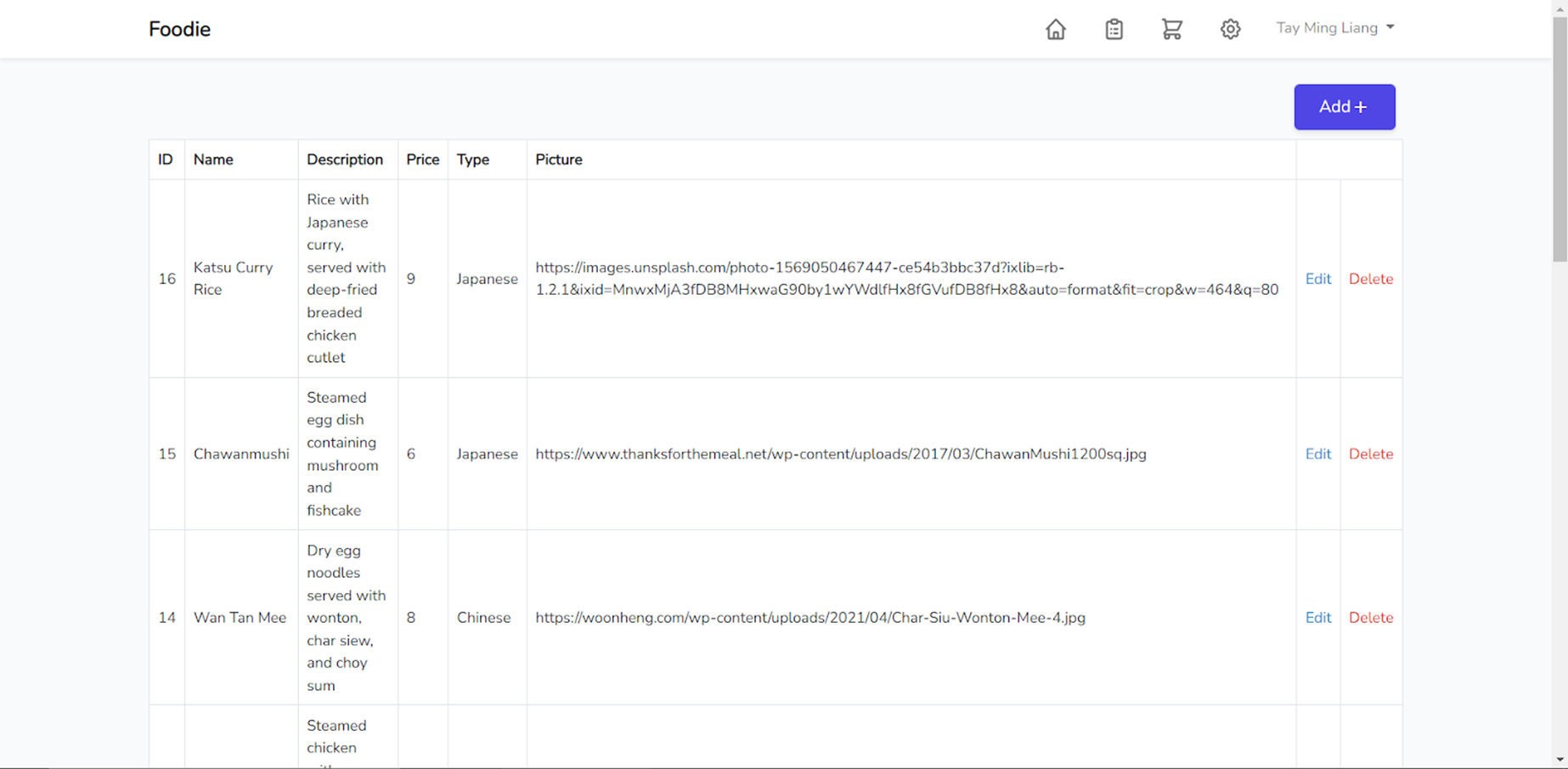Select the Katsu Curry Rice name cell

240,279
